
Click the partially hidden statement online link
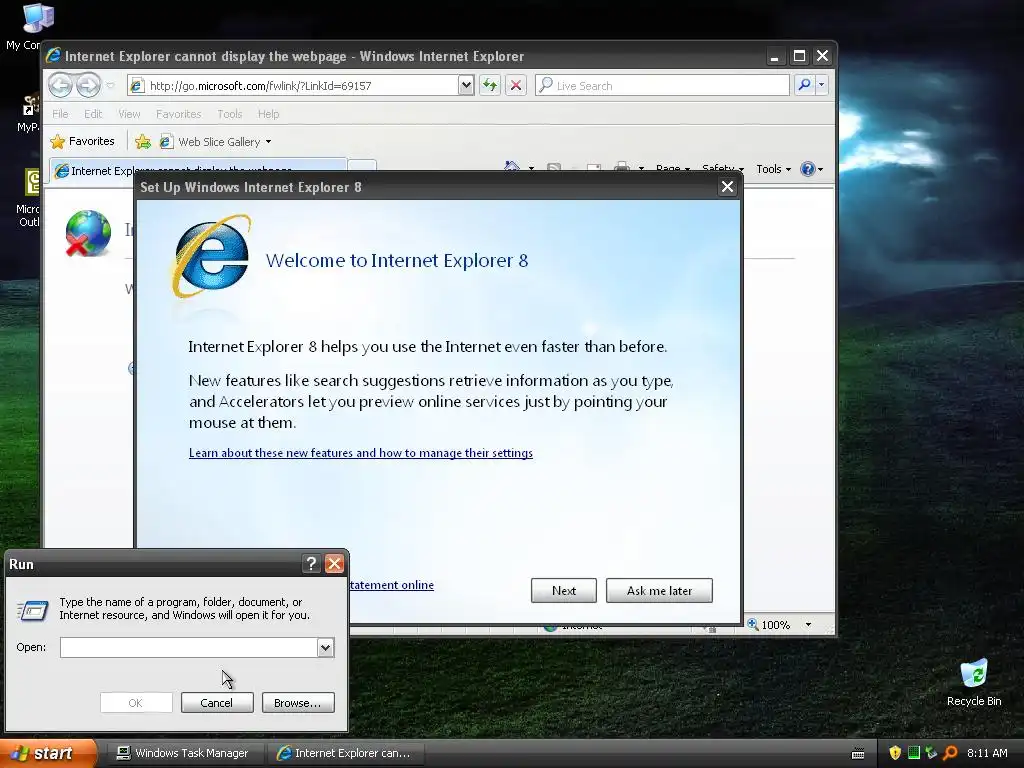pyautogui.click(x=392, y=584)
